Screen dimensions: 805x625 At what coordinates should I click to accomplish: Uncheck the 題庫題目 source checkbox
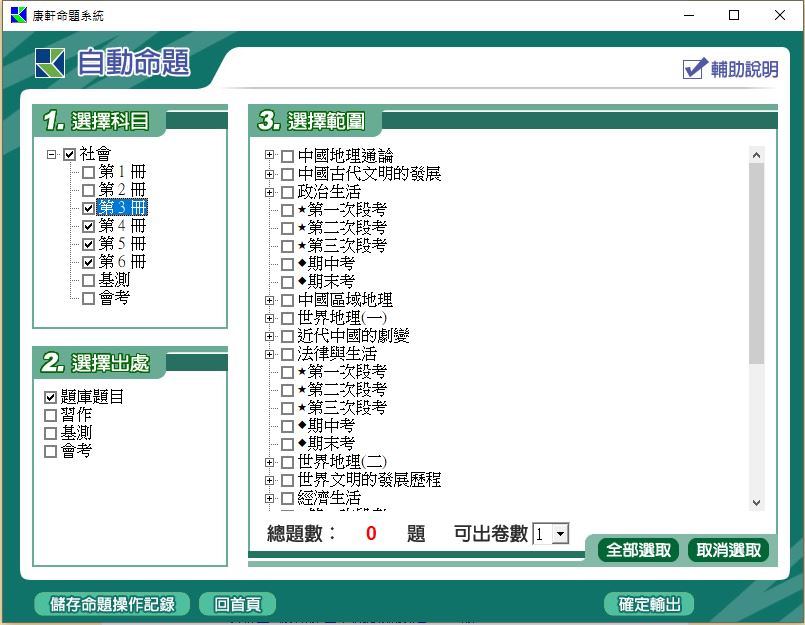tap(51, 398)
